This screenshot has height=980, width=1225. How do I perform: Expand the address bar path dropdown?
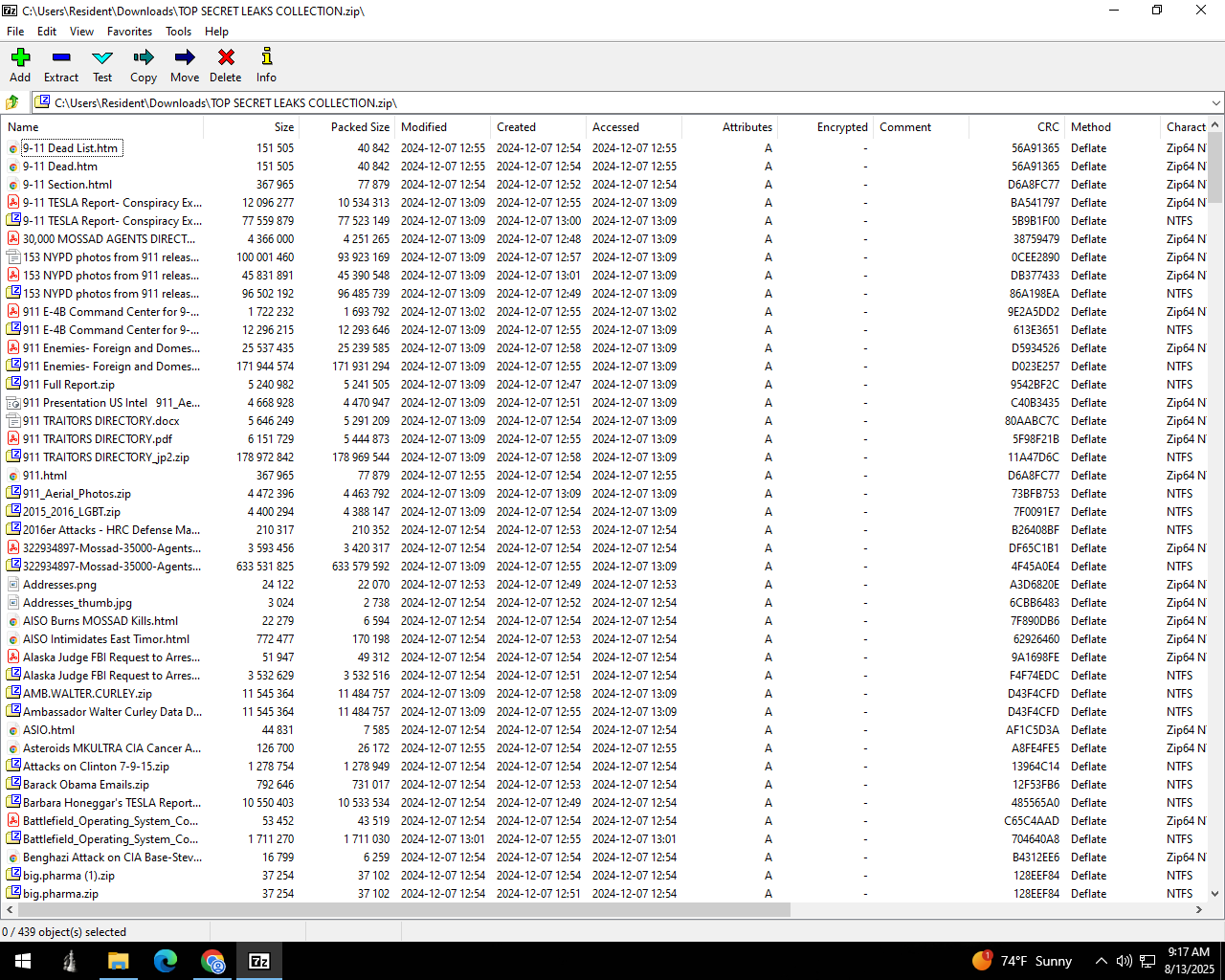click(1215, 102)
